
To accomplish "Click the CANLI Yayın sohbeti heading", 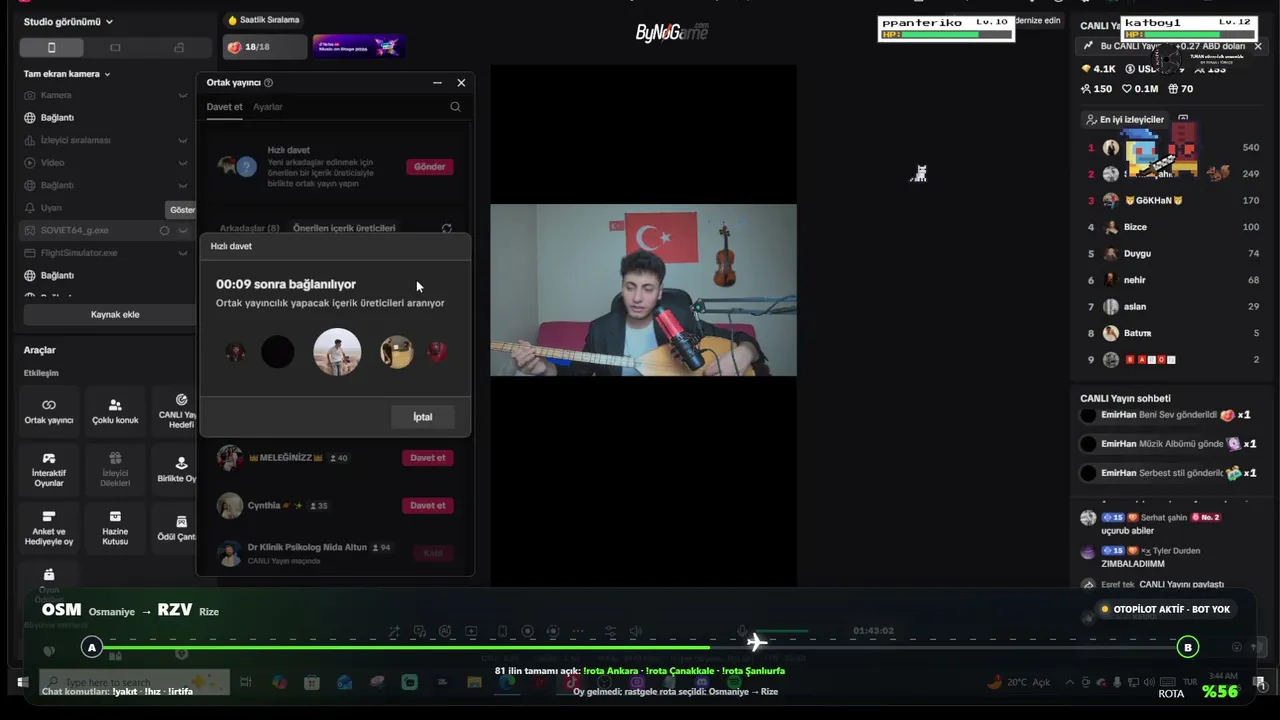I will click(x=1125, y=398).
